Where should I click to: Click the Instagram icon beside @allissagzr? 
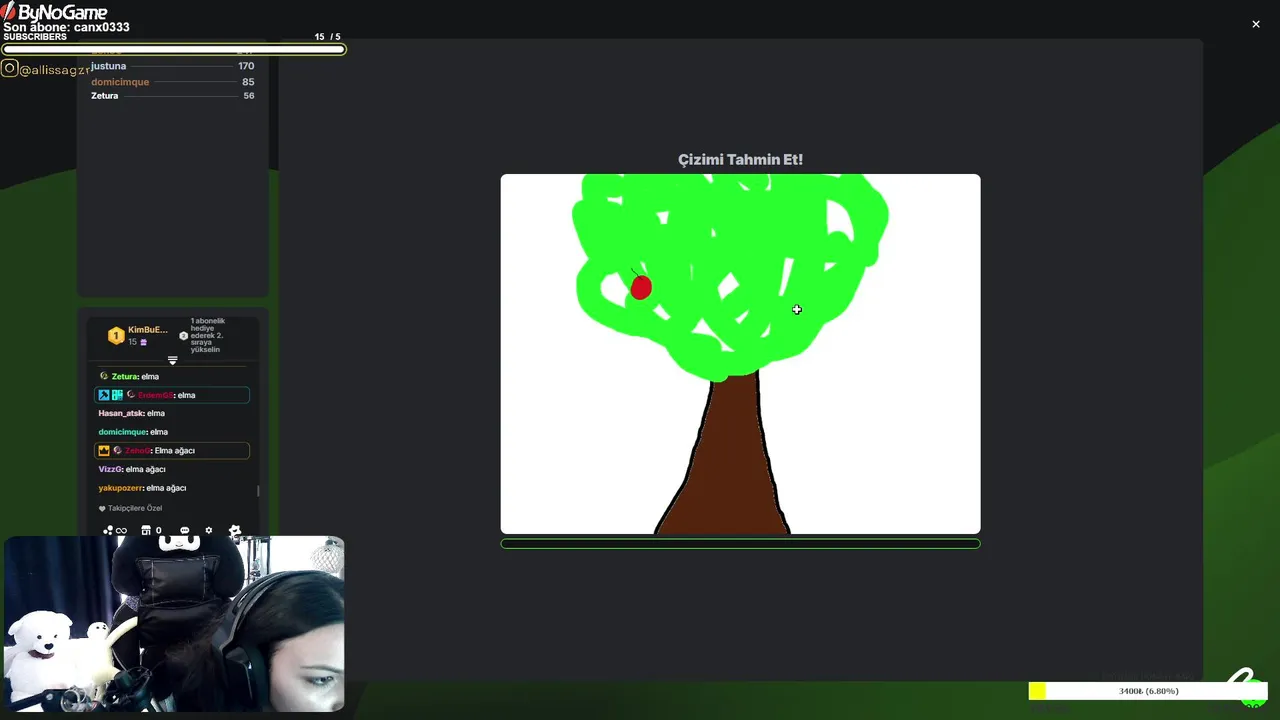click(9, 69)
